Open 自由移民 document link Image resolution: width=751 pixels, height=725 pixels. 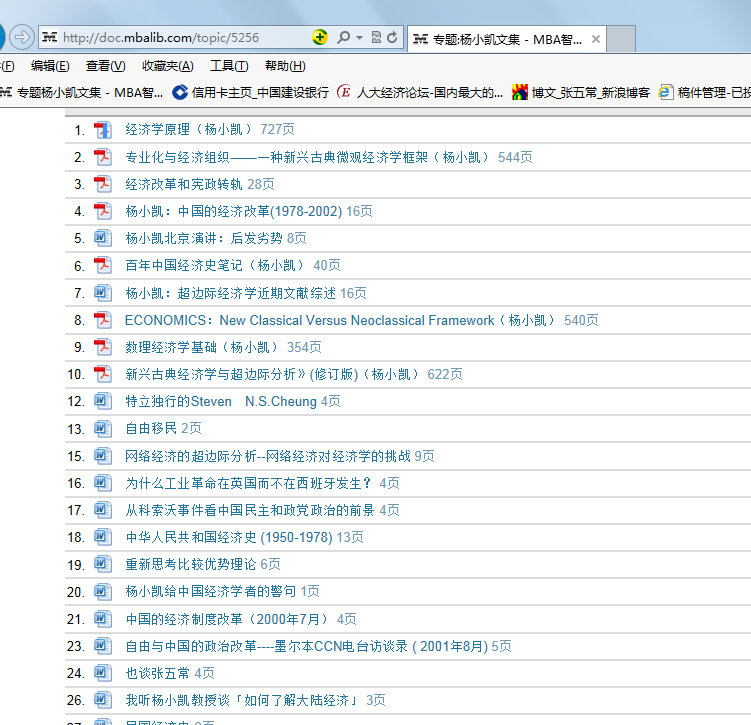[151, 428]
